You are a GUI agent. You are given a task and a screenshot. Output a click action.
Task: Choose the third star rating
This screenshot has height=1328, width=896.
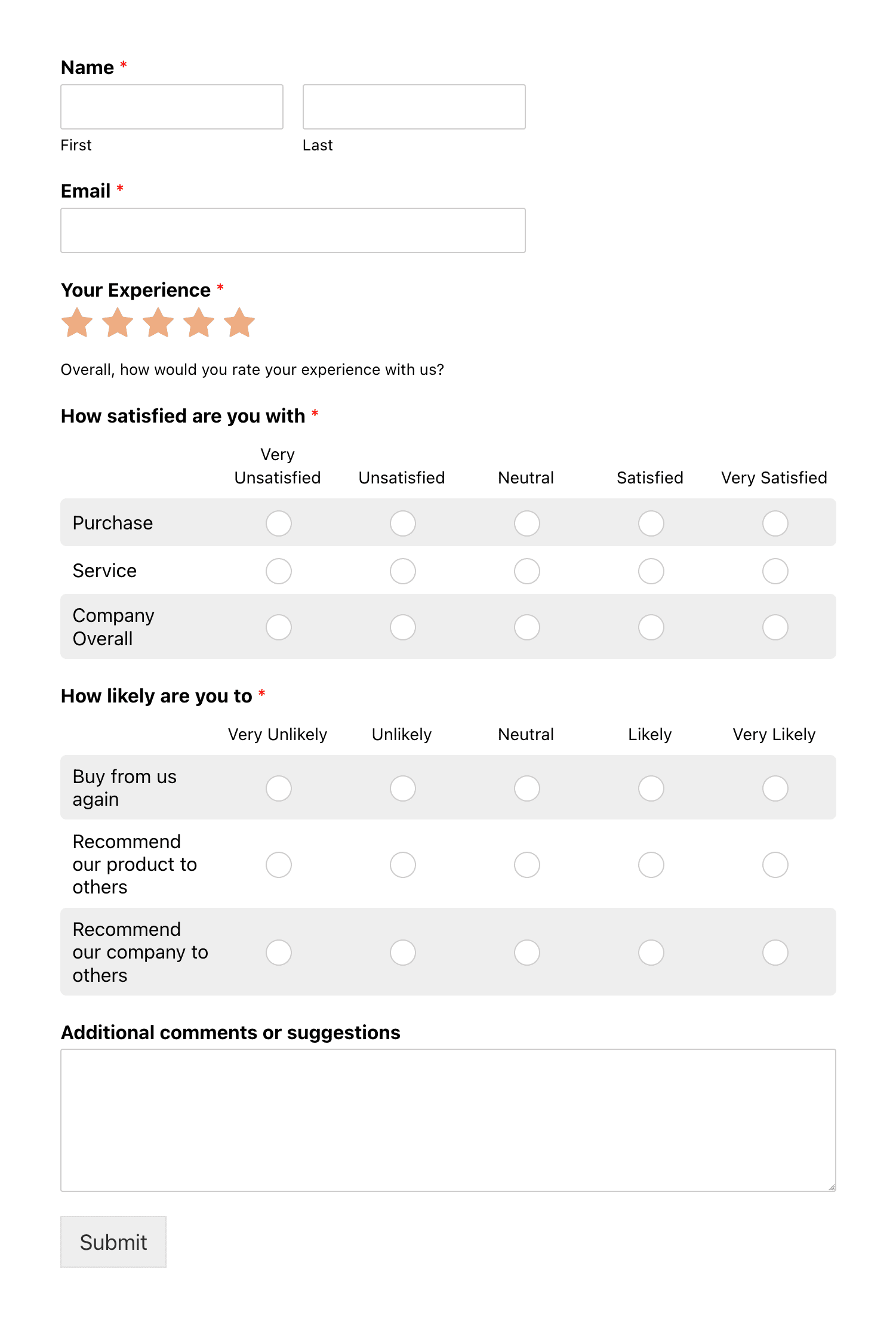tap(158, 323)
